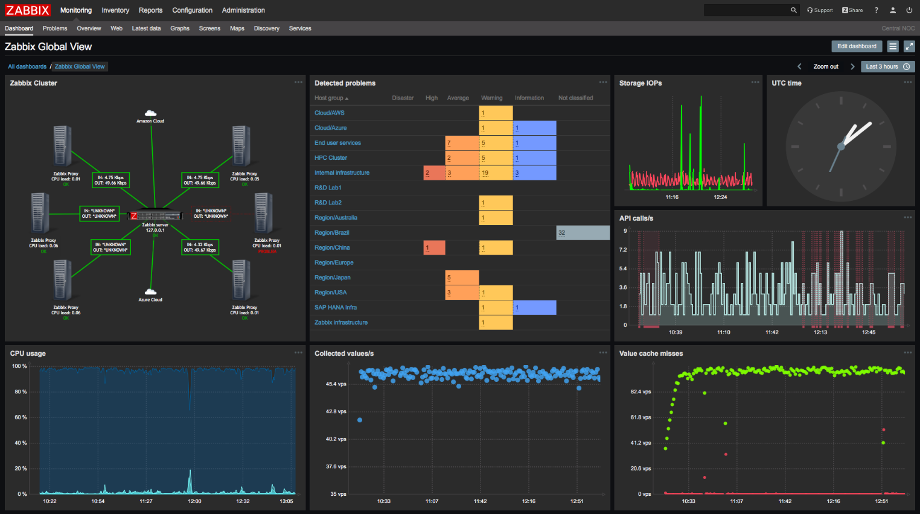Screen dimensions: 920x514
Task: Open API calls/s widget menu dots
Action: (908, 218)
